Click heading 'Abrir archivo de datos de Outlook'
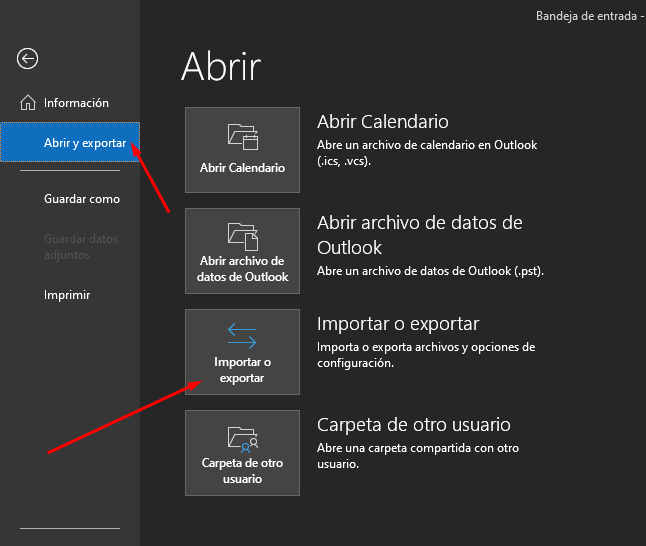 point(419,235)
